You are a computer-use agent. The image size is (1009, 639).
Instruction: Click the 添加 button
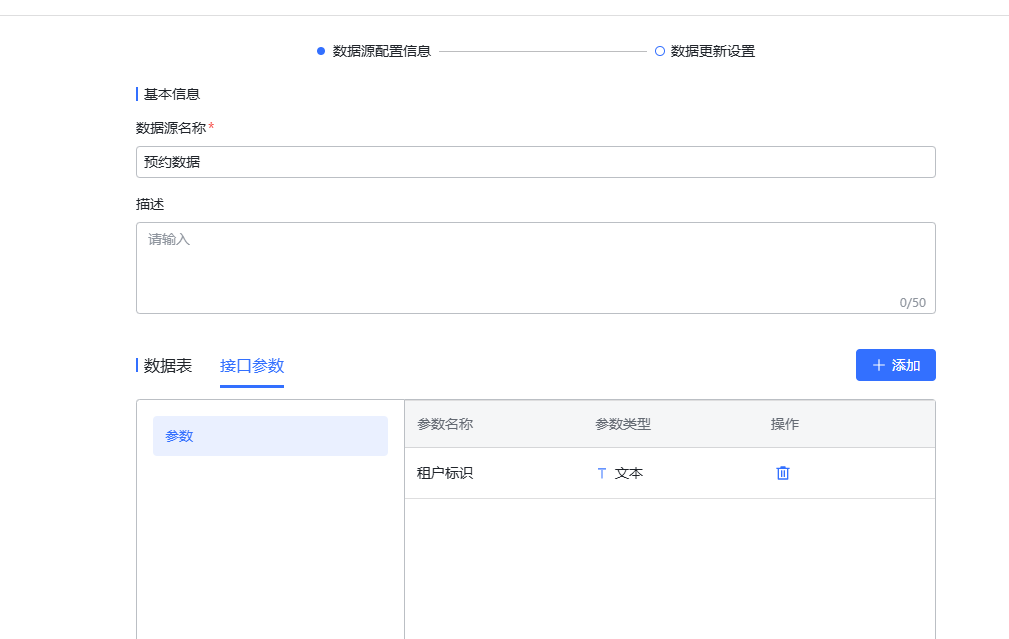point(895,365)
